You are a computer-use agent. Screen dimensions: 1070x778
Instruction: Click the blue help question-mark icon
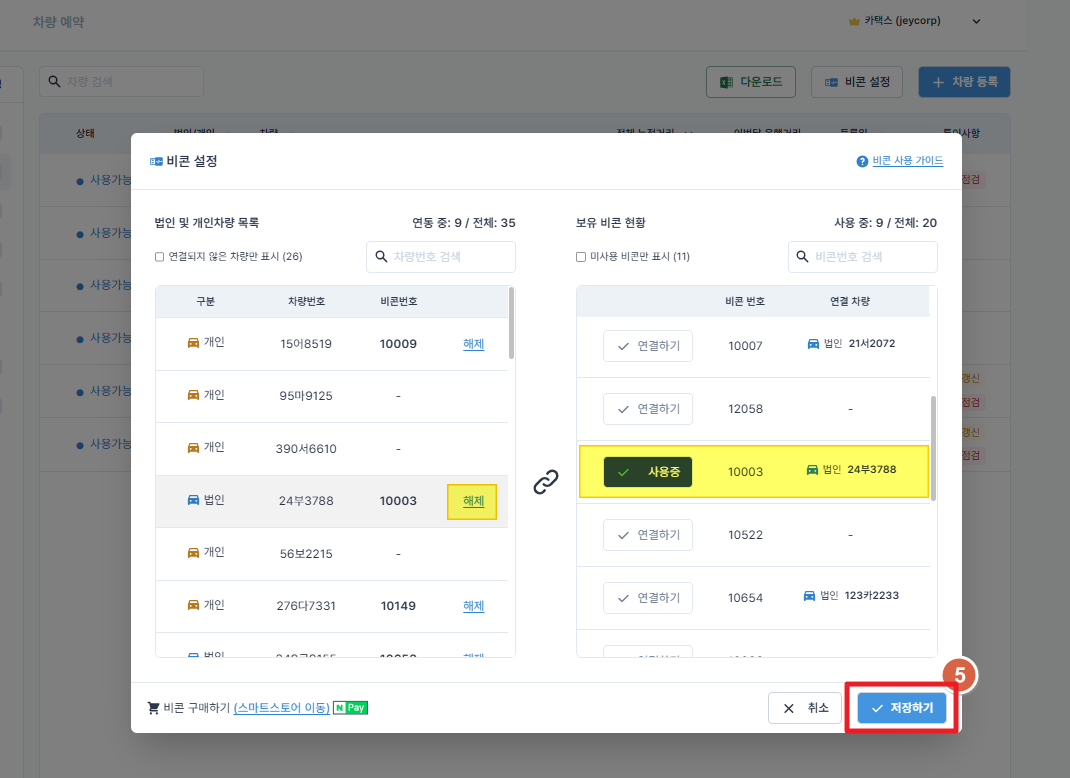862,162
